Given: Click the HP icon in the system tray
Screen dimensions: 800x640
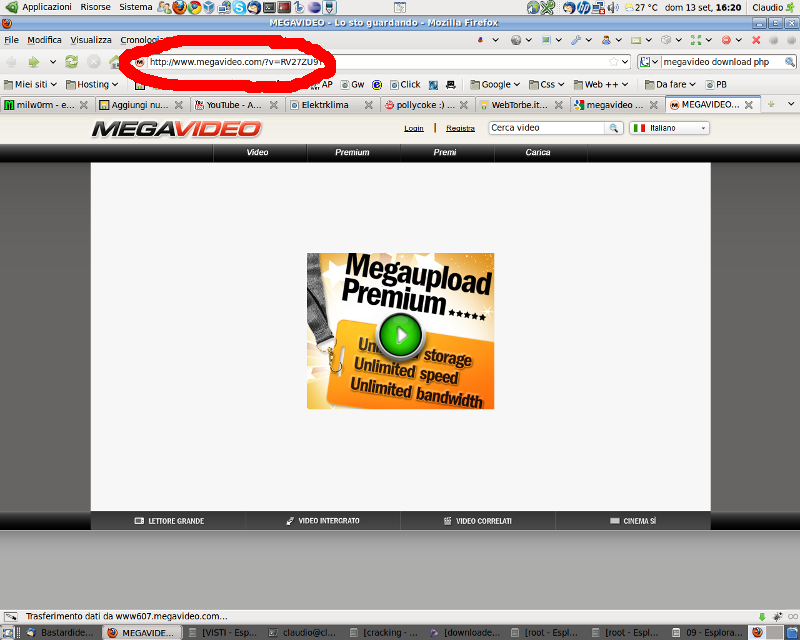Looking at the screenshot, I should pyautogui.click(x=584, y=7).
